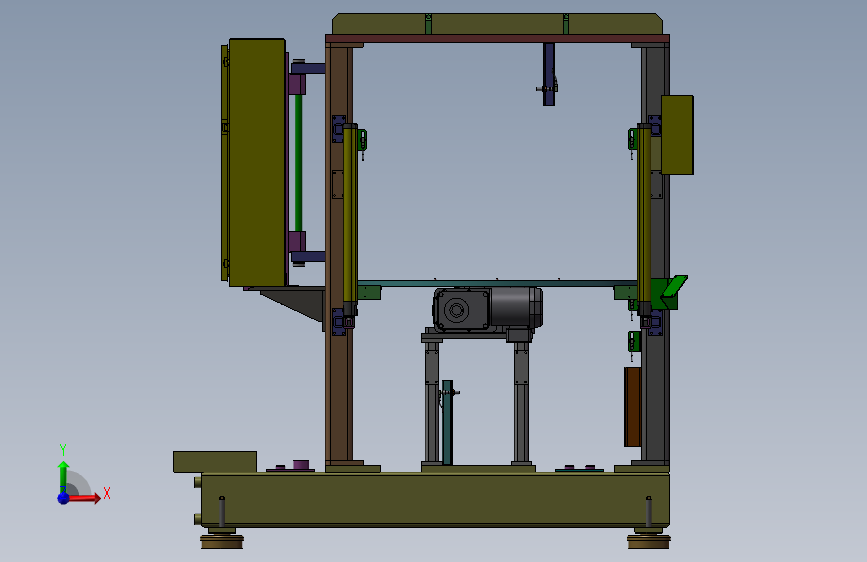Select the large olive base frame

(435, 499)
